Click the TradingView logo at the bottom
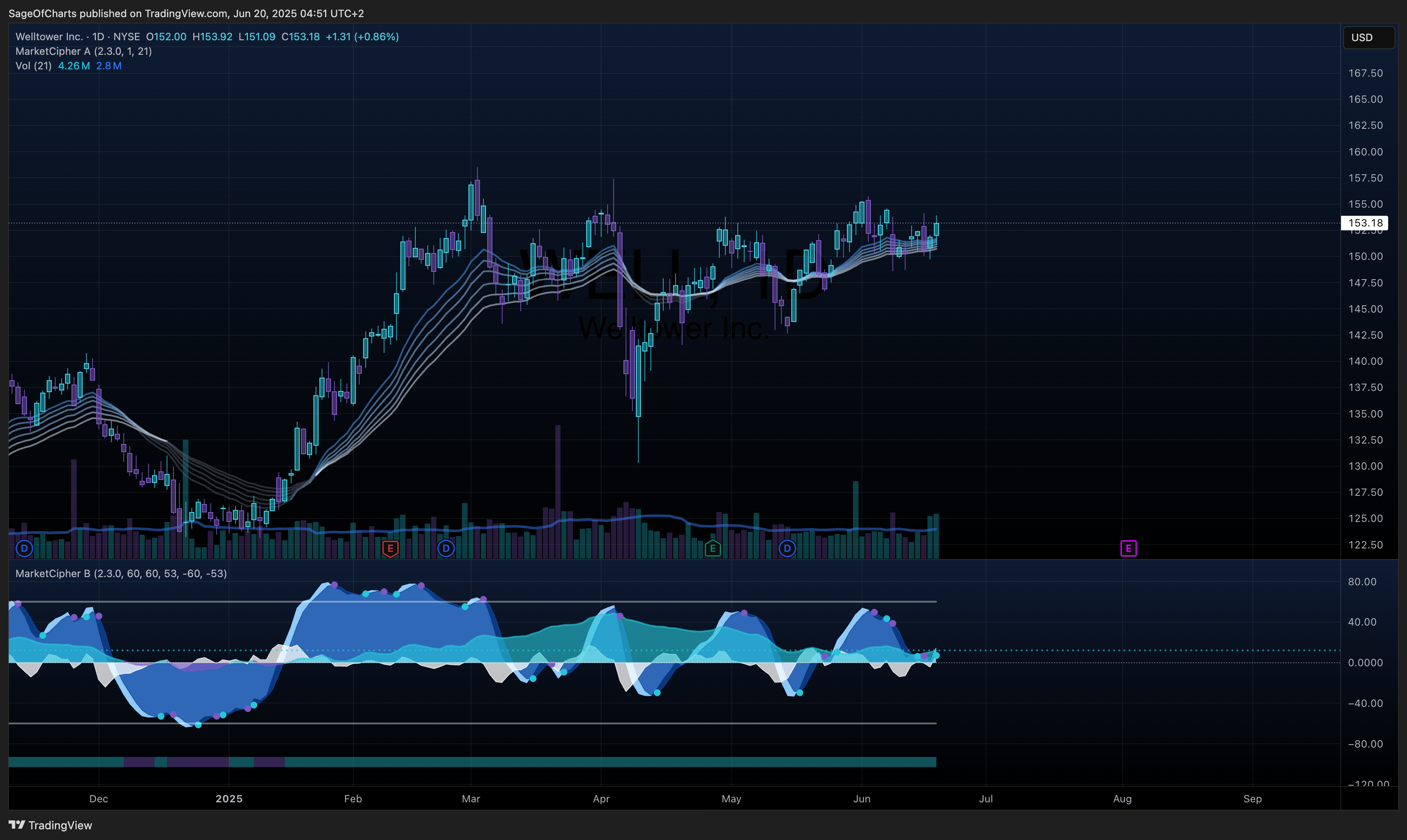 [51, 825]
